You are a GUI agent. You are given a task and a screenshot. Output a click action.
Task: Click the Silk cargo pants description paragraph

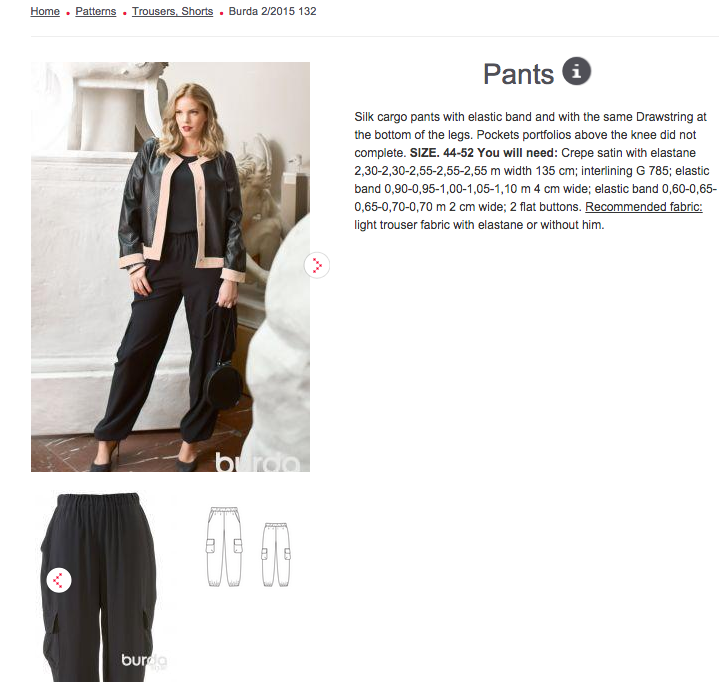pos(536,171)
